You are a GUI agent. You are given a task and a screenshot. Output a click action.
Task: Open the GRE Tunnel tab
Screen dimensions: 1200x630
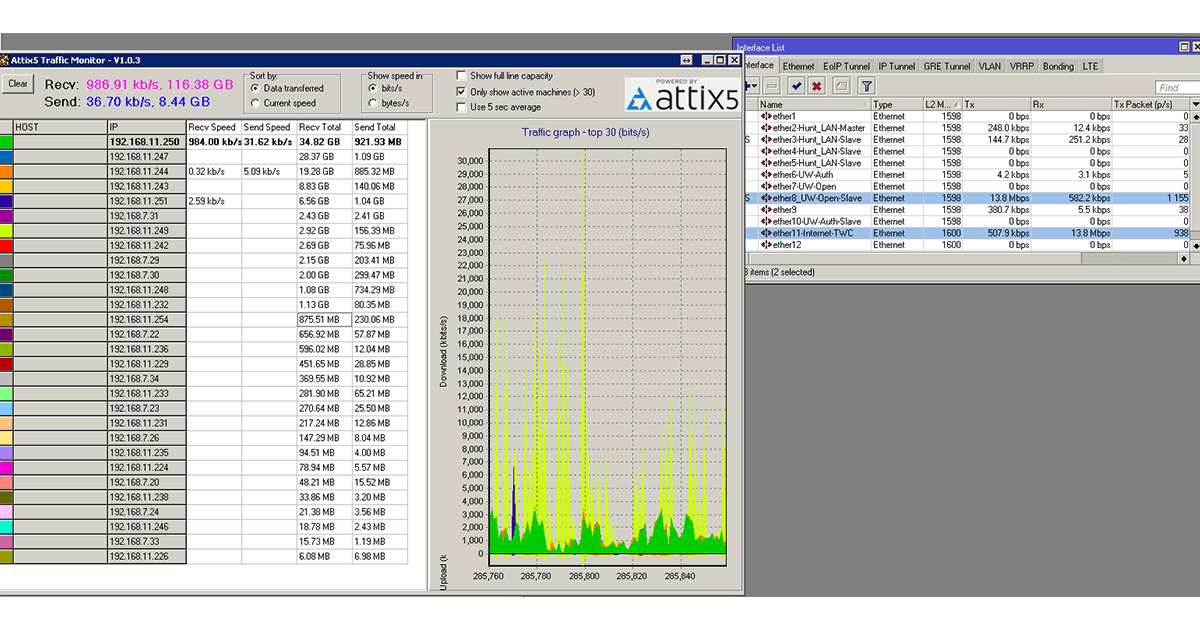[x=947, y=66]
